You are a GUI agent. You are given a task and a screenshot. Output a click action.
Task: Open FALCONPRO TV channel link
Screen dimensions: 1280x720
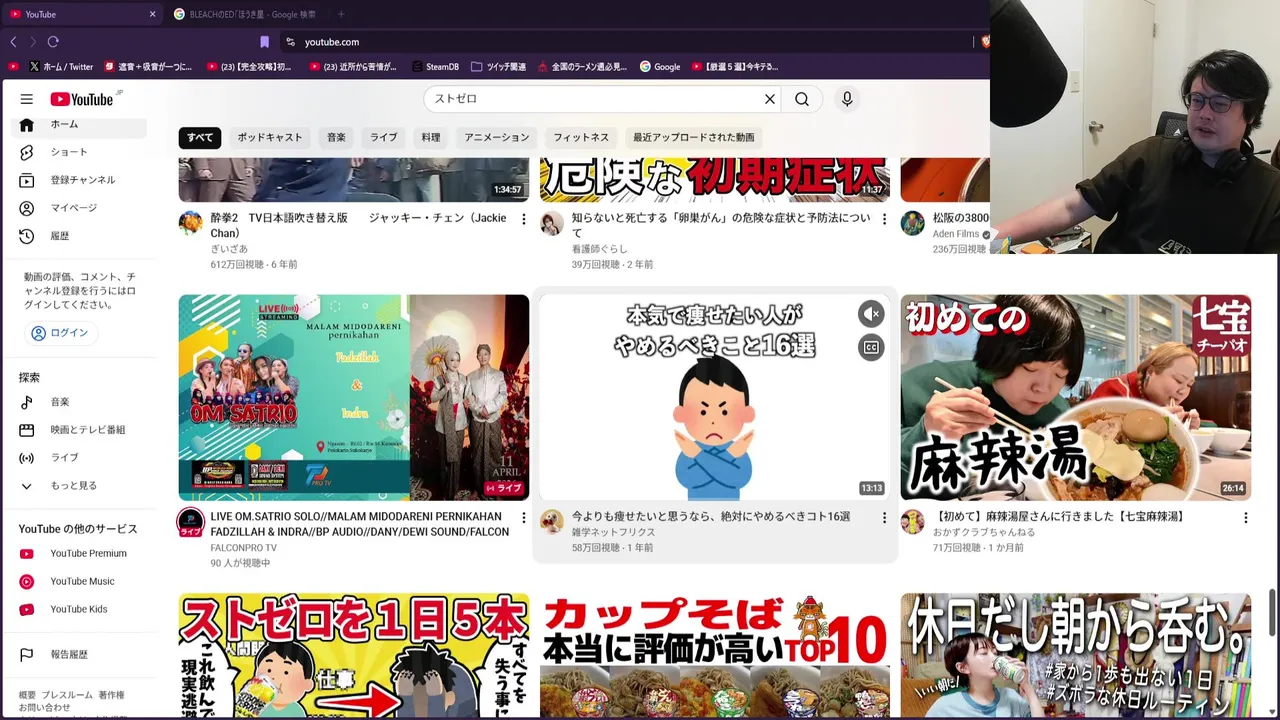point(244,548)
